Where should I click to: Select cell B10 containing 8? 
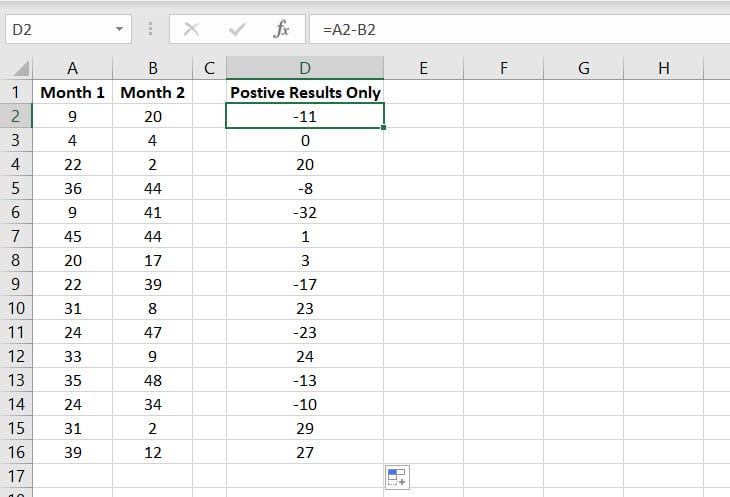pyautogui.click(x=153, y=308)
